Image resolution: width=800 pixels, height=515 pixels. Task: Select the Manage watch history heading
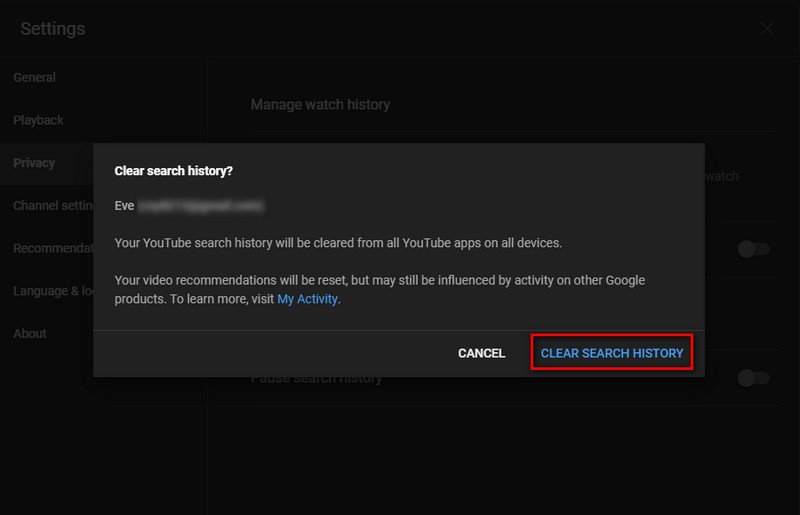click(x=320, y=105)
